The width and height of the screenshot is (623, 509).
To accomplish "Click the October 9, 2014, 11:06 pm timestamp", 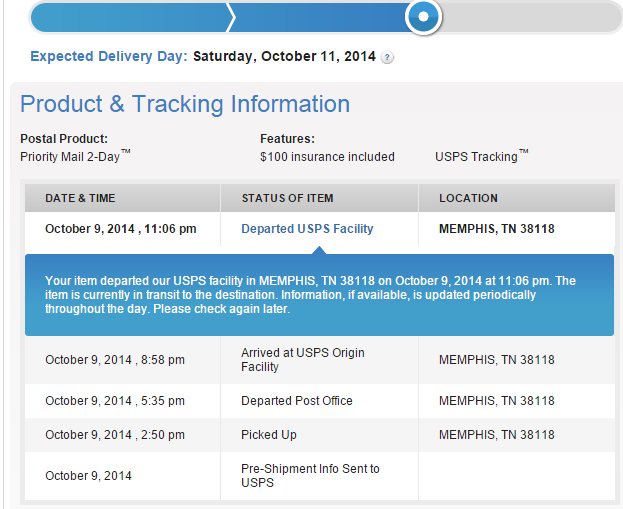I will click(121, 229).
